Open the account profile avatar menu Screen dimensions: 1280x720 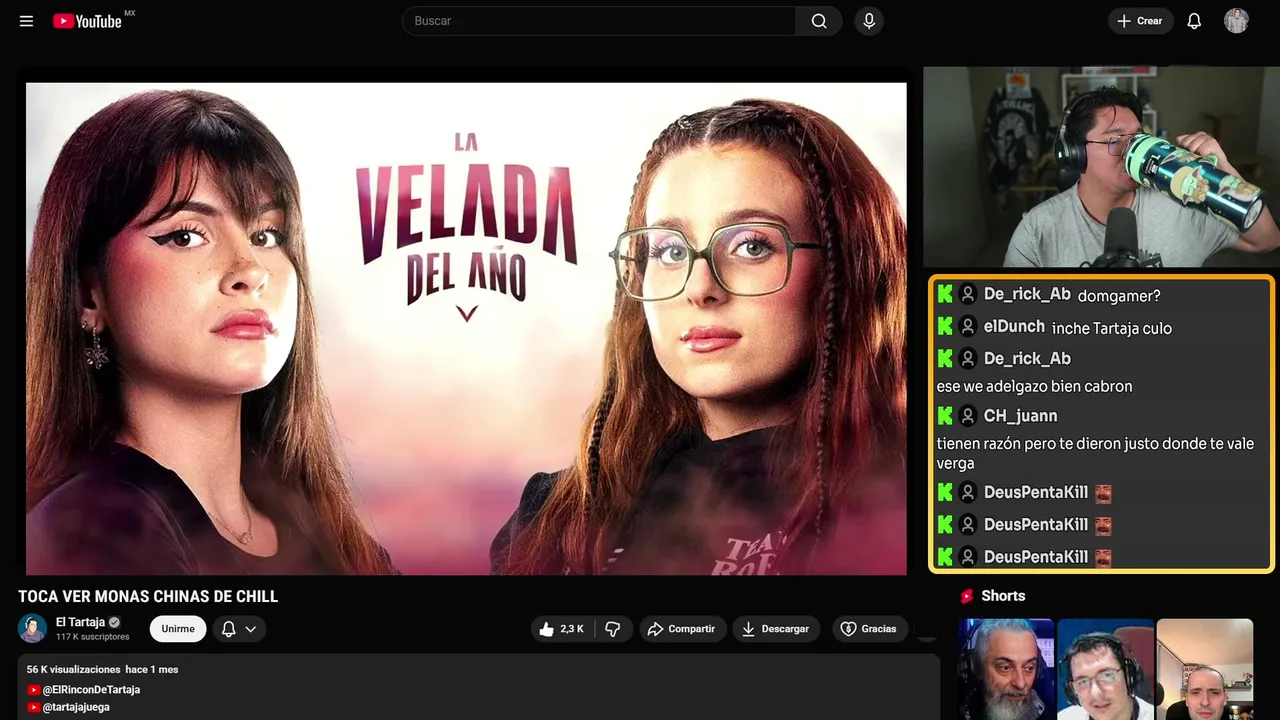(1237, 21)
